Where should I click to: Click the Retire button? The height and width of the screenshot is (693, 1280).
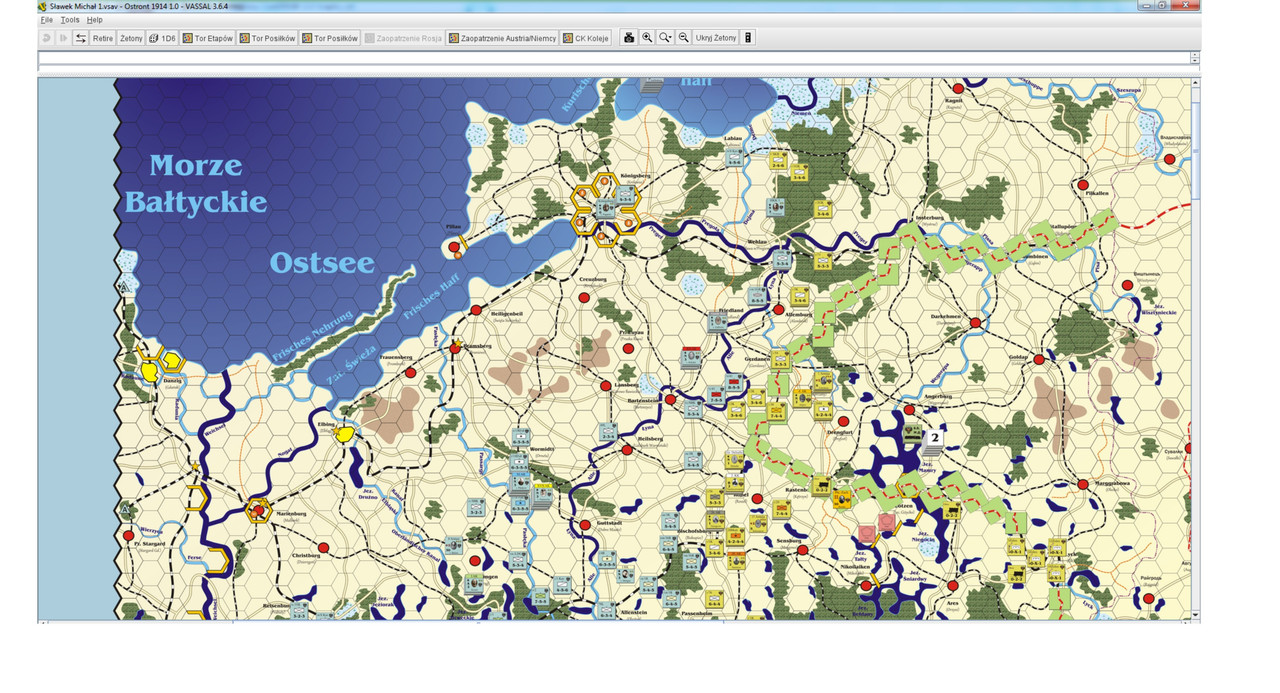[103, 38]
